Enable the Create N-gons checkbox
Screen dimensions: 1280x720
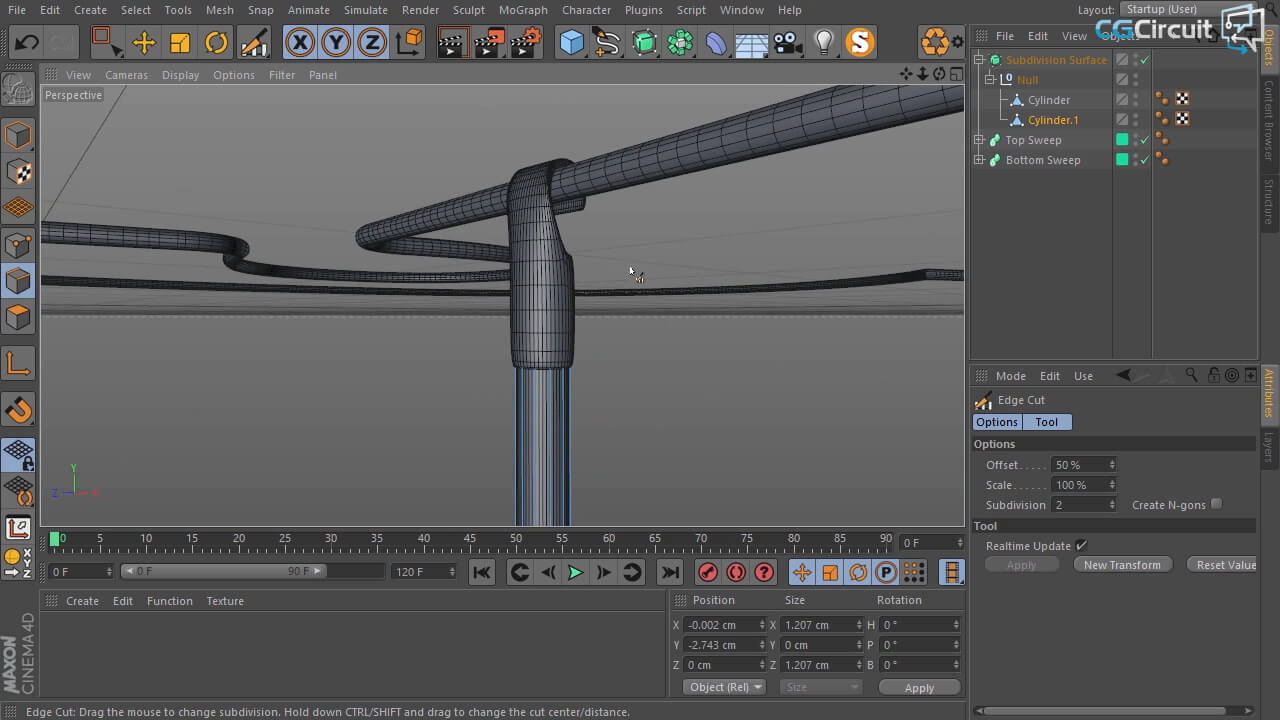1216,504
